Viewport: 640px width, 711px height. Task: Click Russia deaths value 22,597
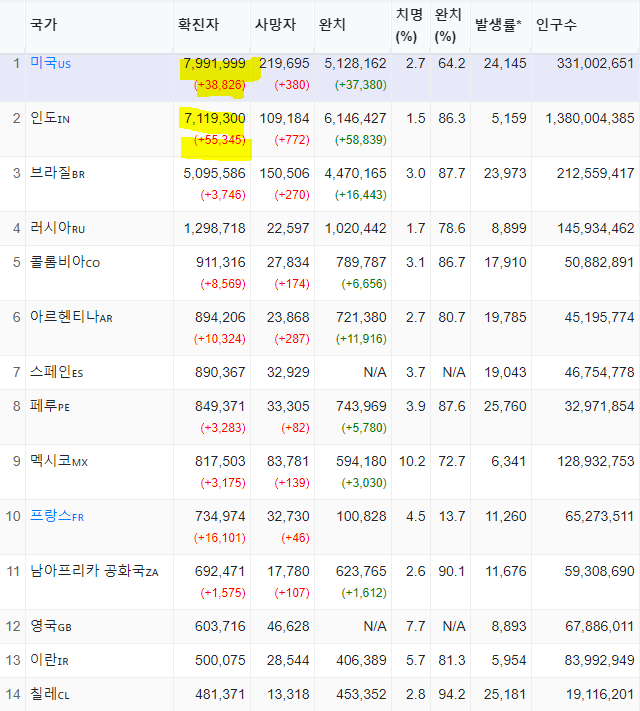tap(288, 228)
